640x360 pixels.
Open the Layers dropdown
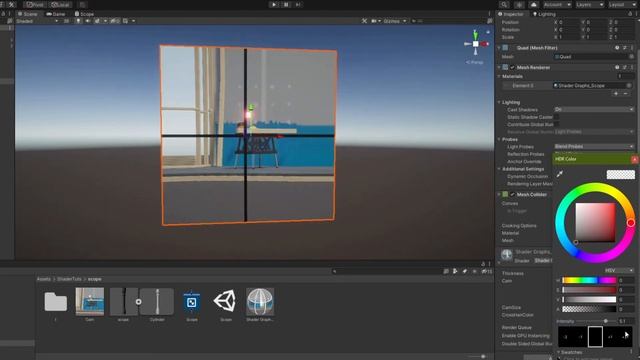(x=590, y=4)
